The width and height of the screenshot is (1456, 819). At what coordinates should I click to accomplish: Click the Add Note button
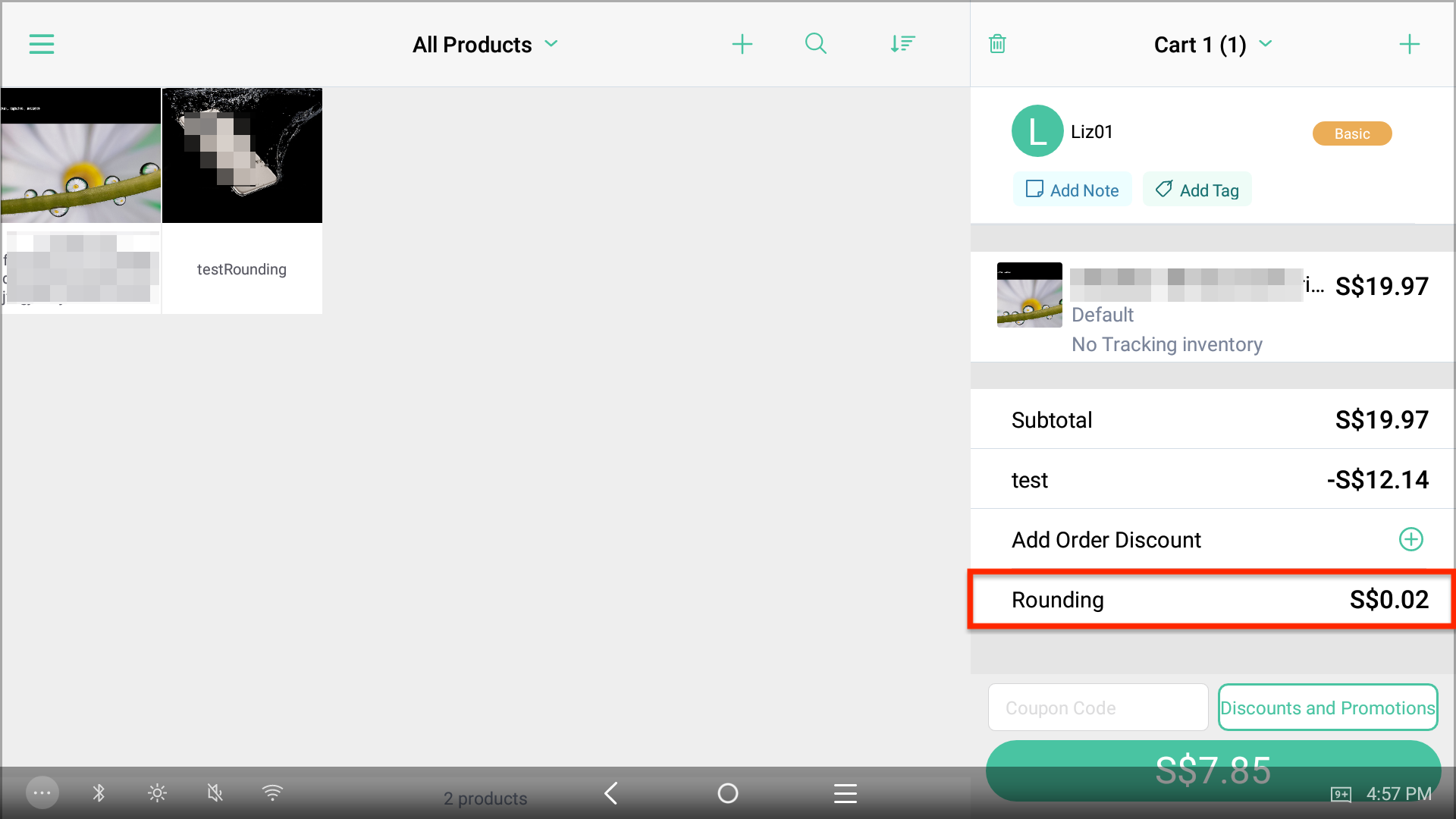pyautogui.click(x=1072, y=190)
